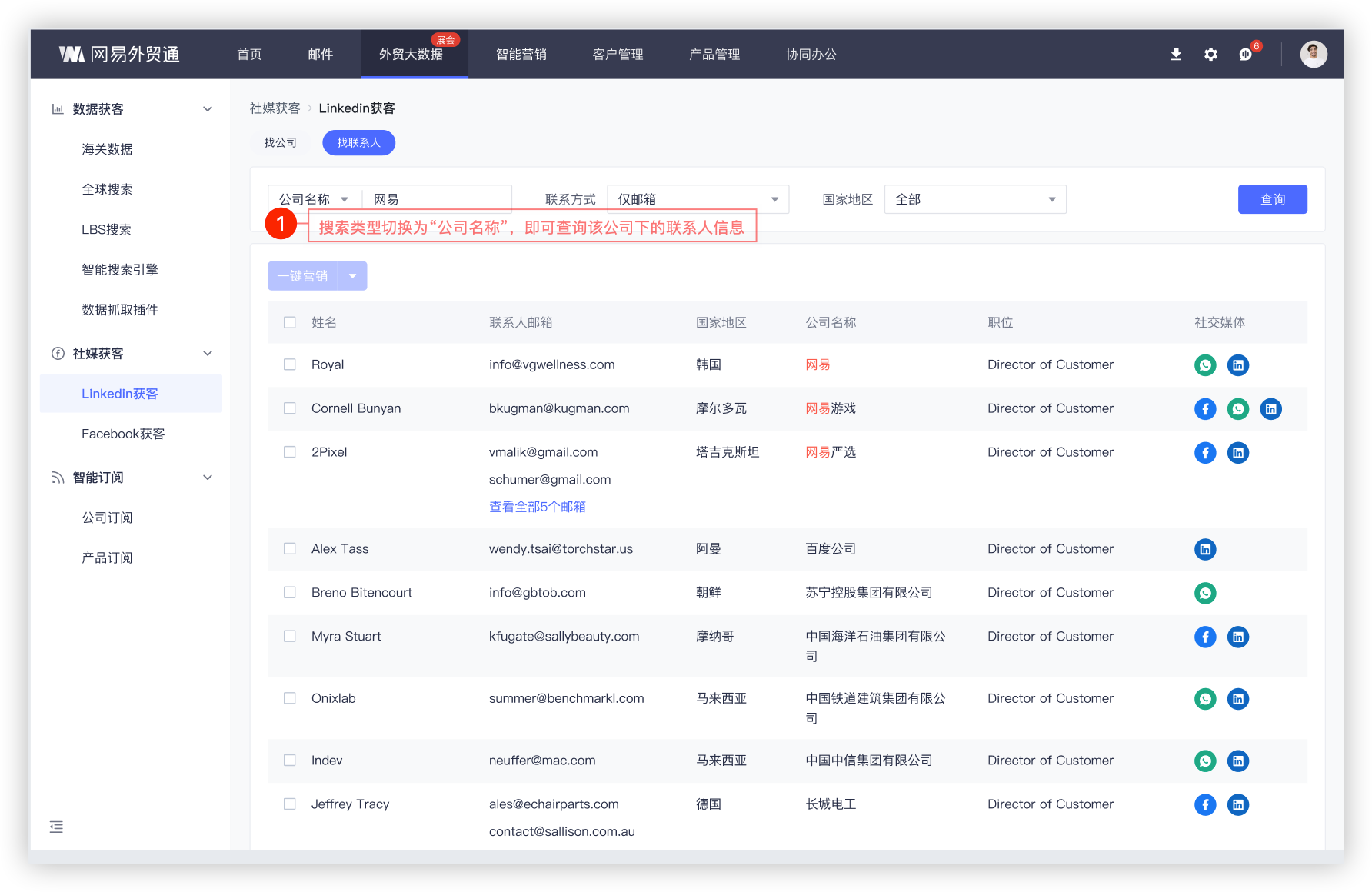Open LinkedIn icon for Onixlab row
1372x892 pixels.
click(1238, 699)
